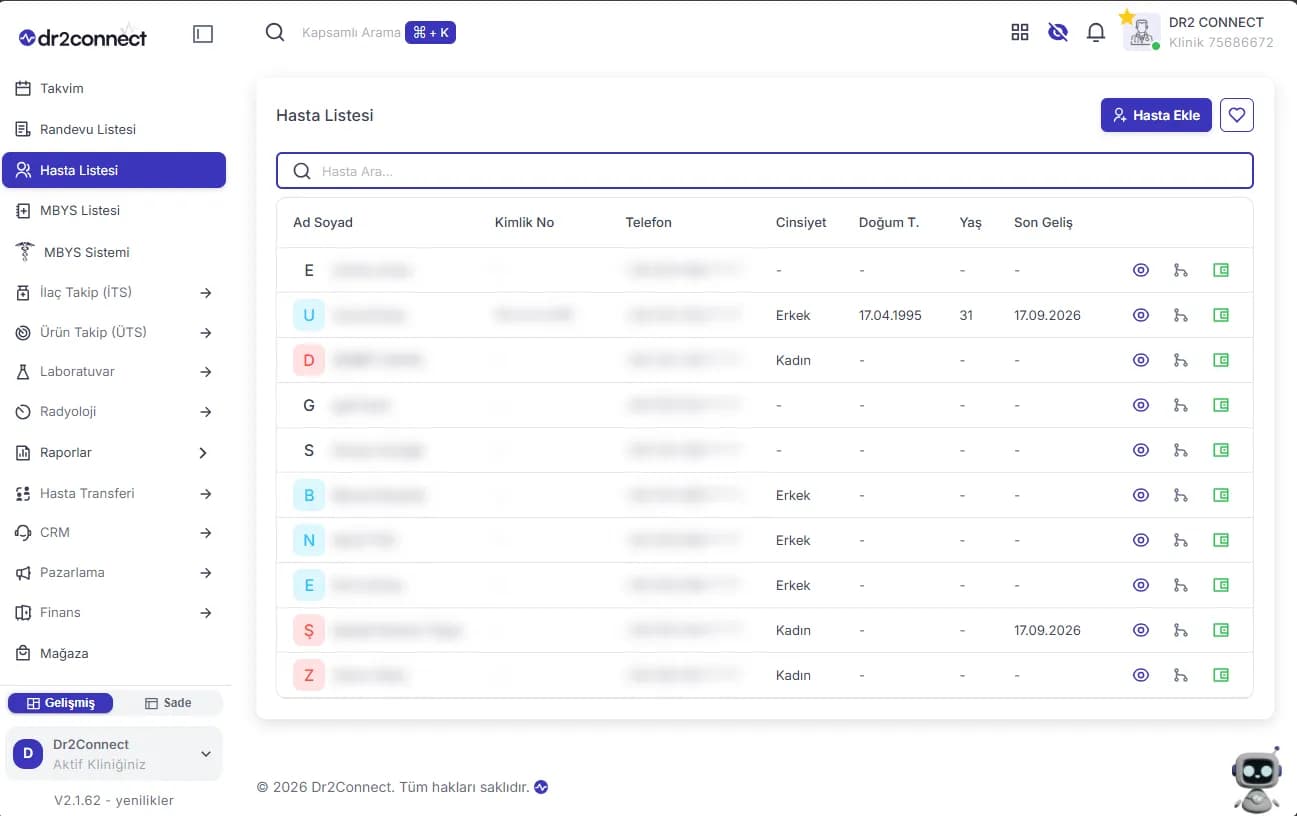Open the notifications bell

[1096, 33]
